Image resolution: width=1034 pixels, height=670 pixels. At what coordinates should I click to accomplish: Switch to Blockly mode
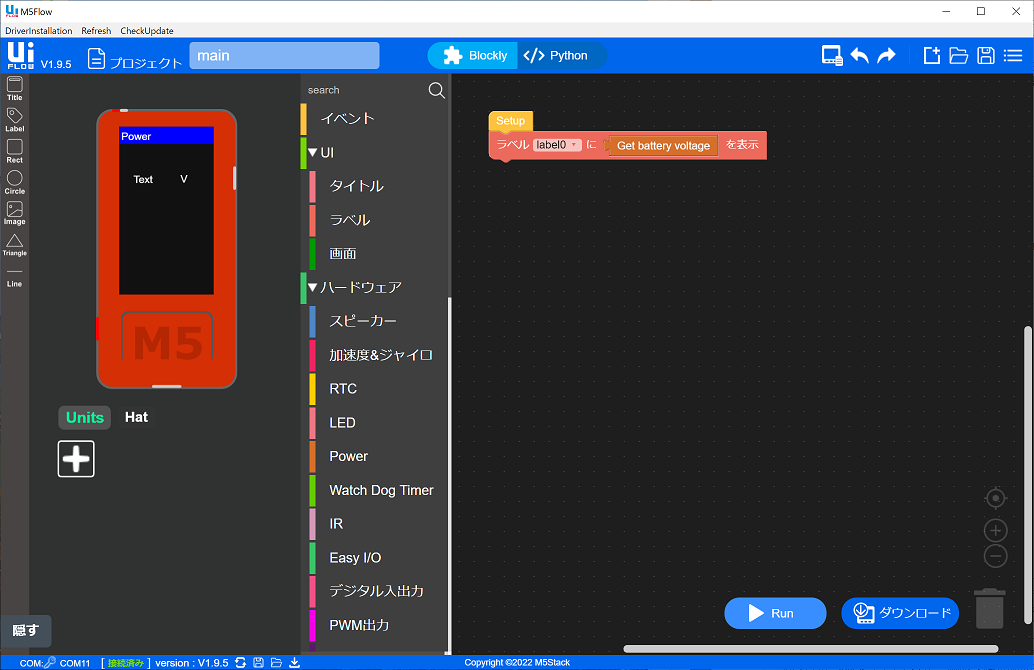[475, 56]
